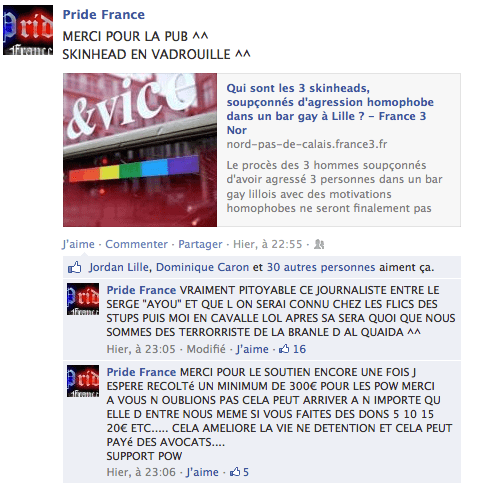Viewport: 480px width, 483px height.
Task: Open the first comment's Pride France avatar
Action: (83, 299)
